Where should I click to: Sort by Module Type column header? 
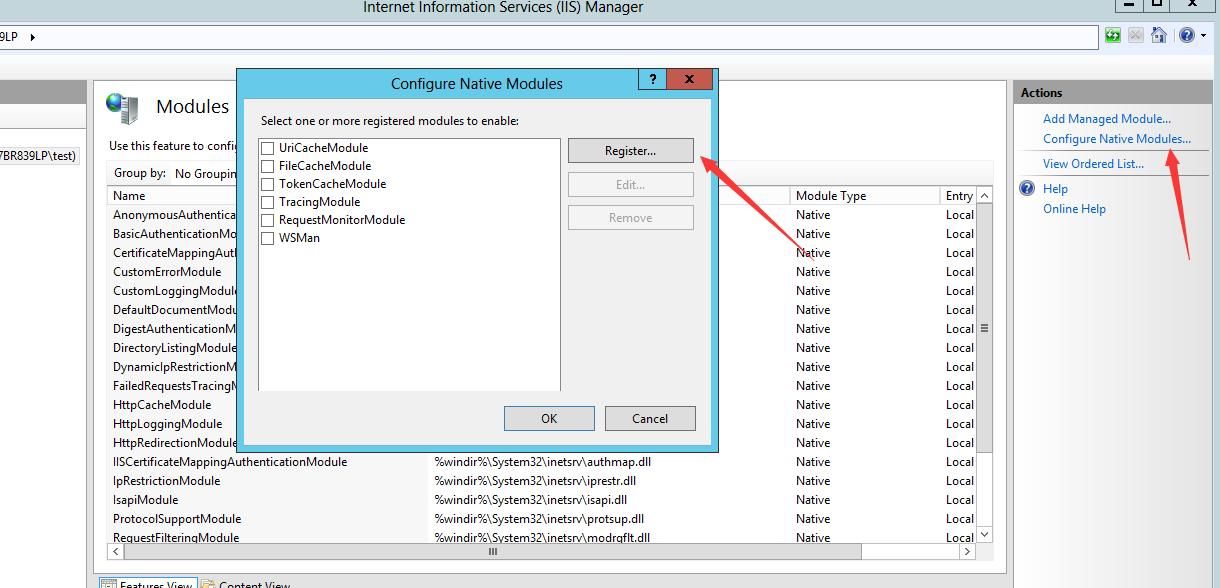(x=865, y=196)
